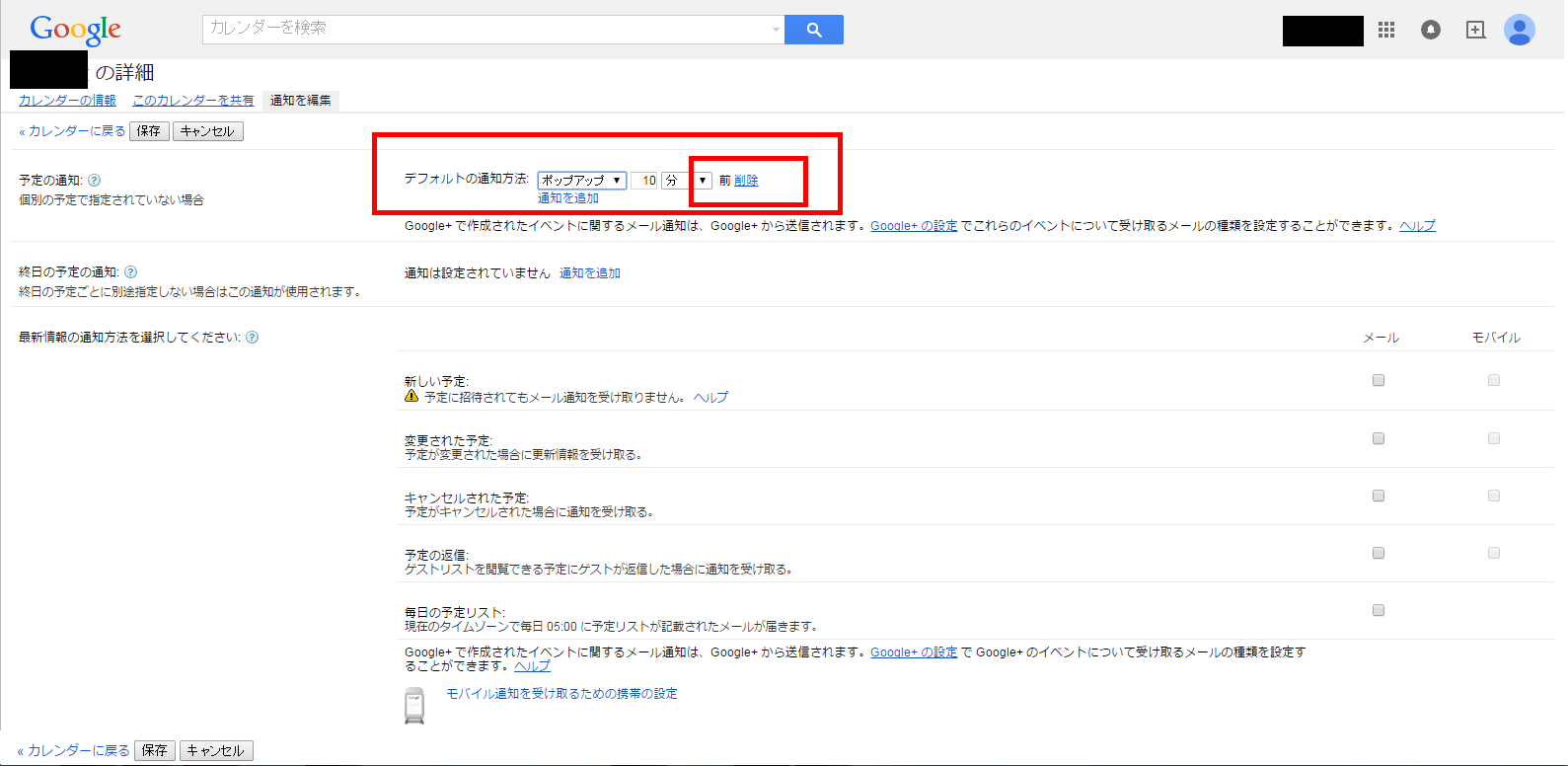Click top キャンセル button

click(x=208, y=131)
